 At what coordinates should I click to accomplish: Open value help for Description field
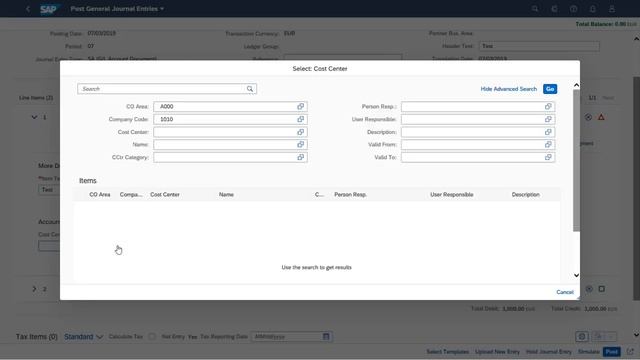click(x=548, y=132)
